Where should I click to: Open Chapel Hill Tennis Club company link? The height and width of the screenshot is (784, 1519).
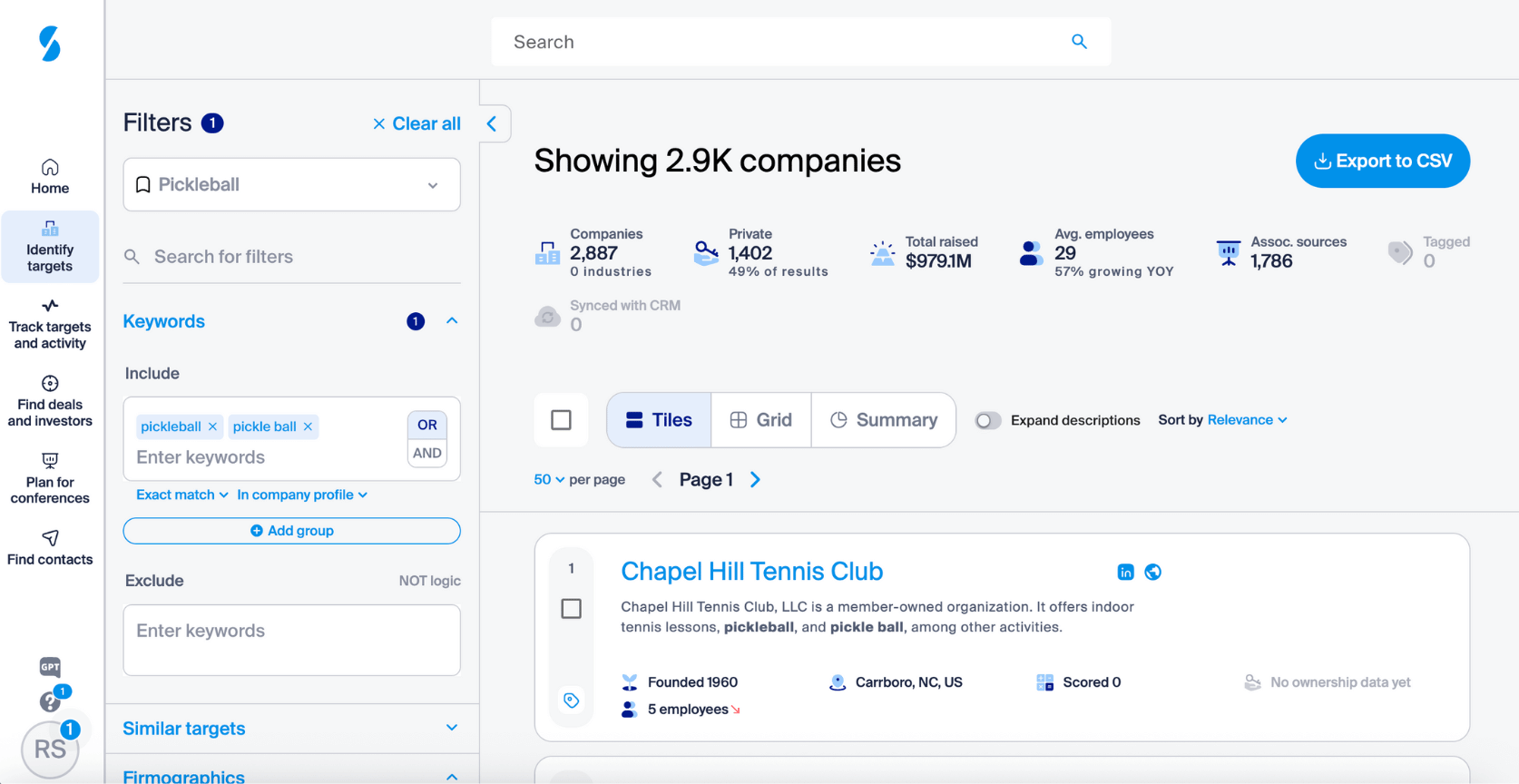click(751, 572)
